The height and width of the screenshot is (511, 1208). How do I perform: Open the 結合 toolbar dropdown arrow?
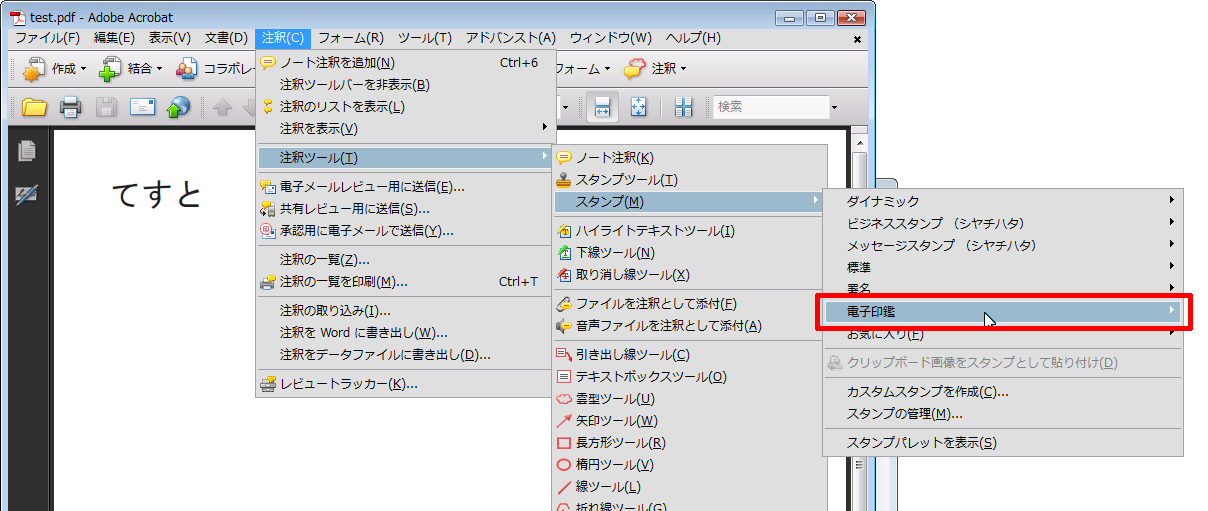click(160, 70)
